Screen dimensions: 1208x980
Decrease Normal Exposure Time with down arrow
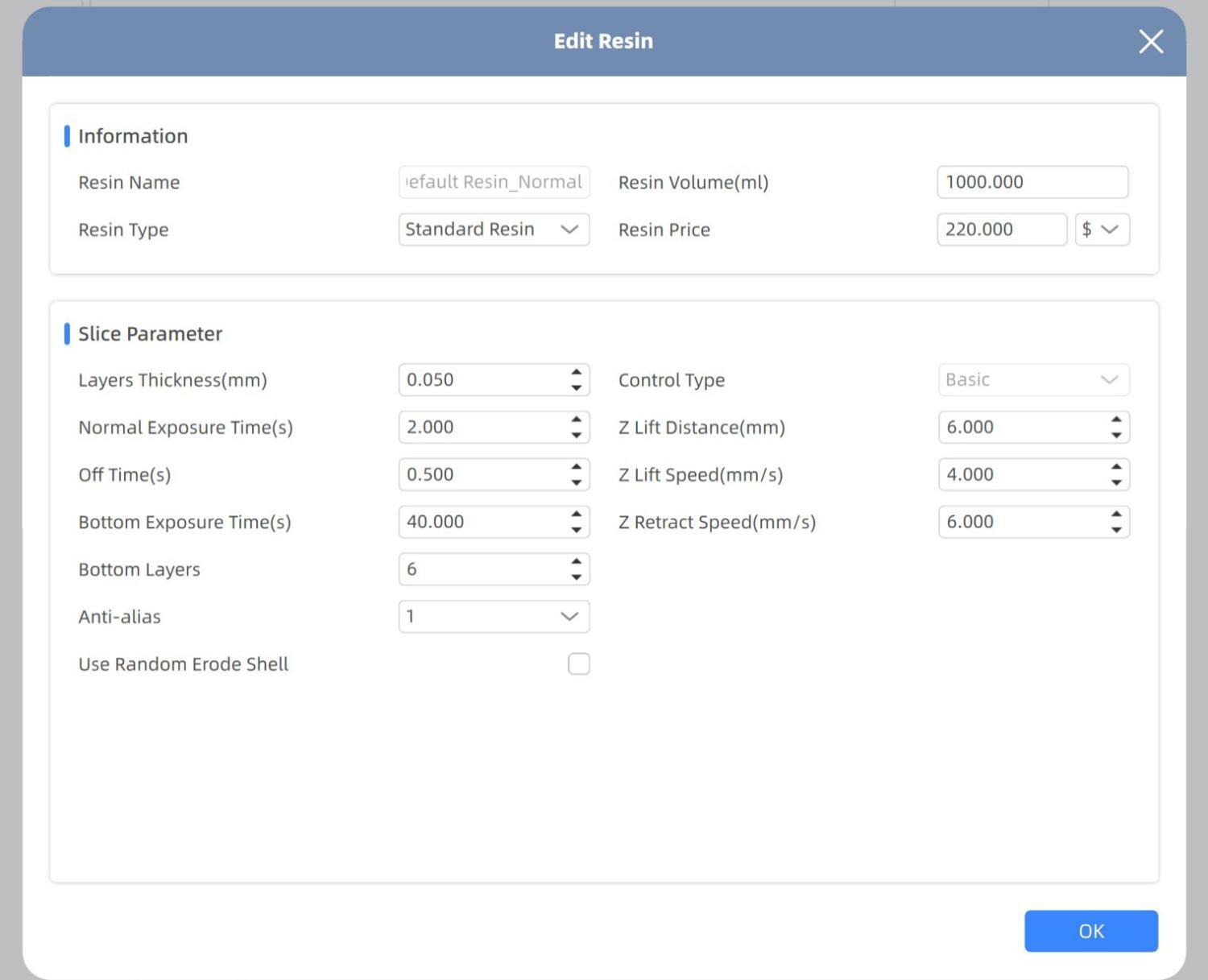pos(576,436)
